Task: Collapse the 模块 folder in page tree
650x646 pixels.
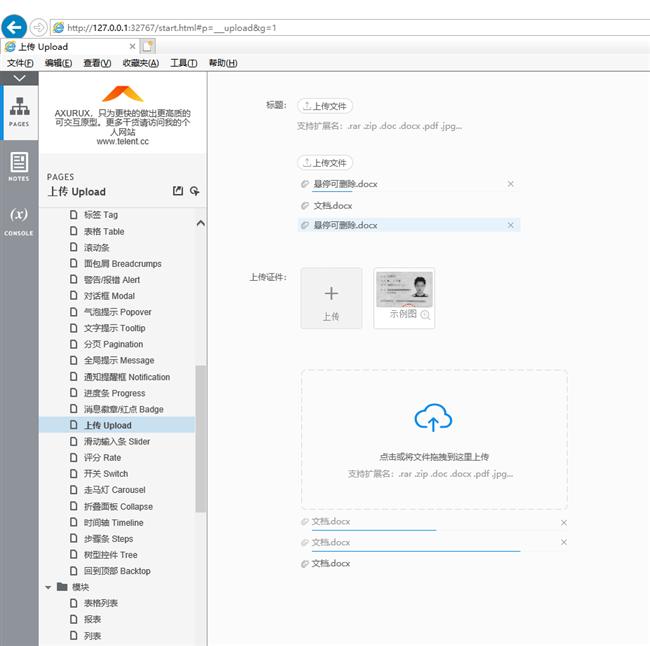Action: (48, 587)
